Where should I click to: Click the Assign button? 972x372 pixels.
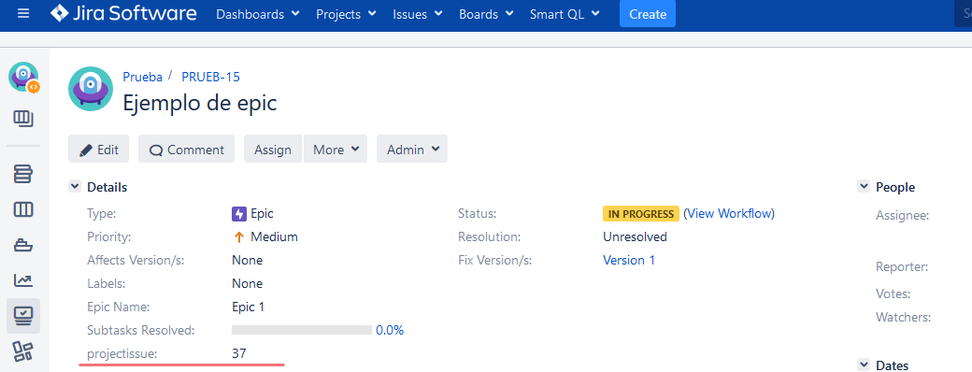[x=273, y=149]
